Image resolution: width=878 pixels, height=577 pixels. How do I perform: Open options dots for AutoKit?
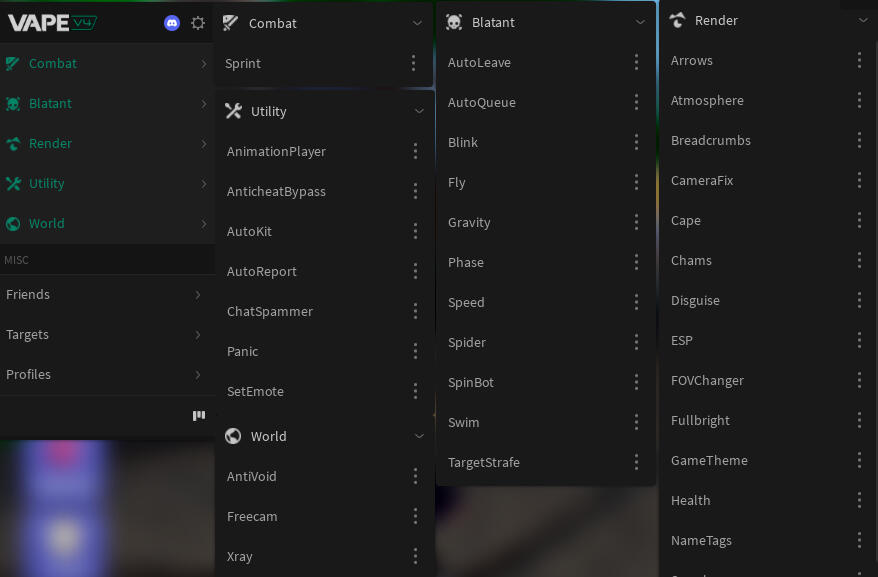pyautogui.click(x=415, y=231)
